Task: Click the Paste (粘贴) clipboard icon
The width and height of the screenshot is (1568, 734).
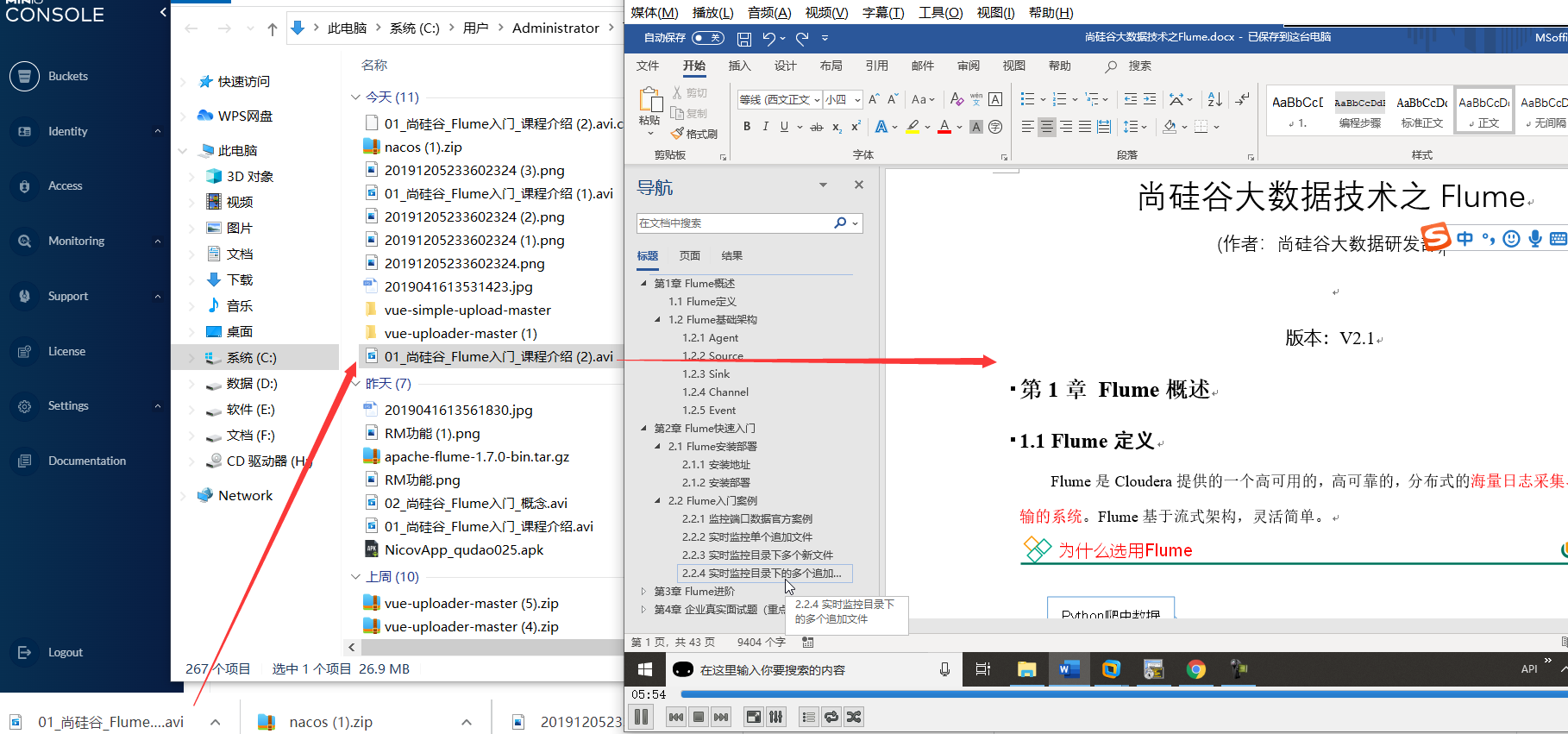Action: (x=649, y=100)
